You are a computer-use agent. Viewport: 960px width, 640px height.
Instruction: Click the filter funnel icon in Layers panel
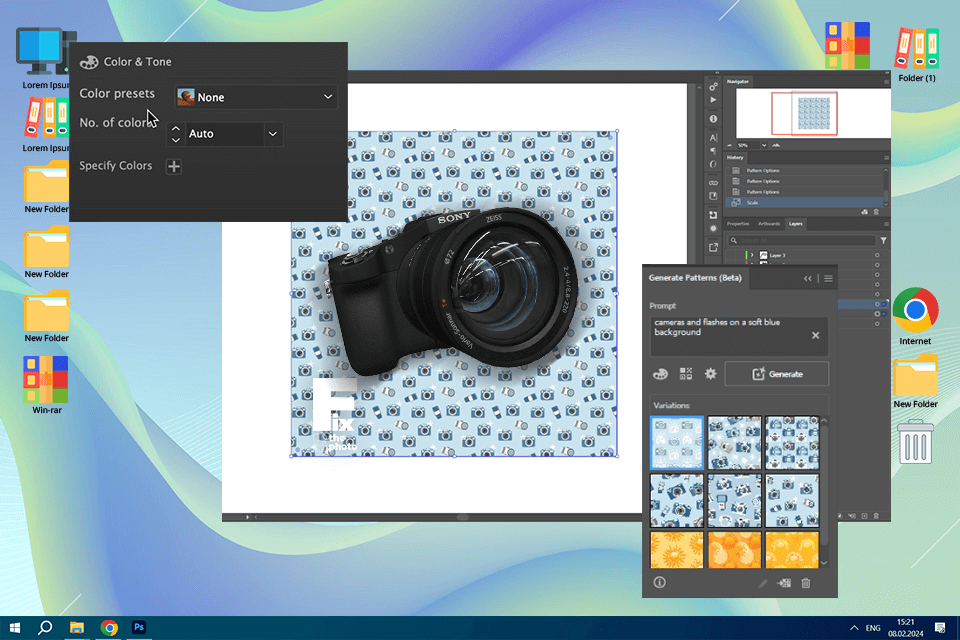pos(883,241)
